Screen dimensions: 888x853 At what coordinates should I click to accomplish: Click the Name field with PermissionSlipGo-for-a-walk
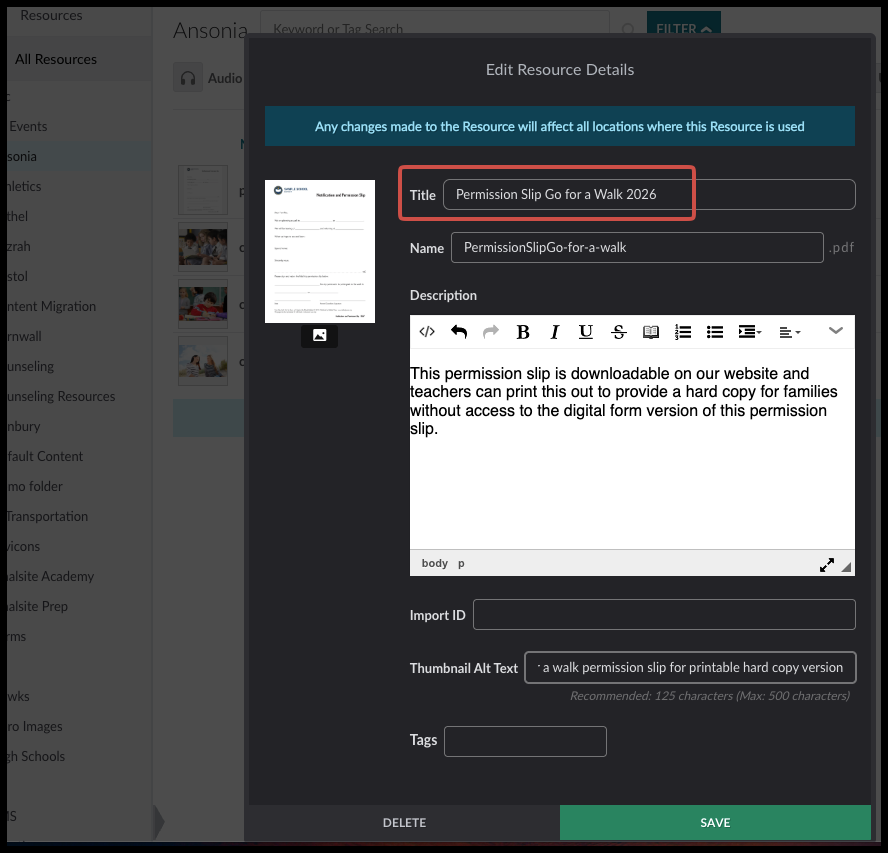637,248
